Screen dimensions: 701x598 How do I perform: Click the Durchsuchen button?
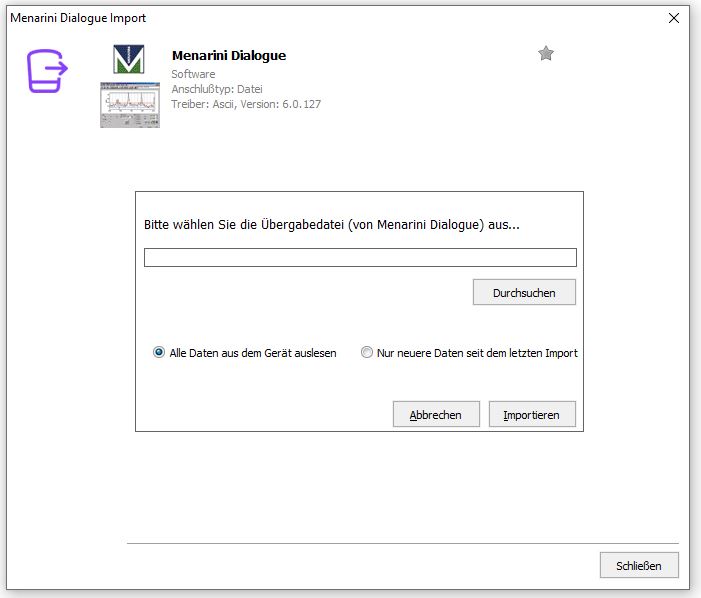point(524,292)
